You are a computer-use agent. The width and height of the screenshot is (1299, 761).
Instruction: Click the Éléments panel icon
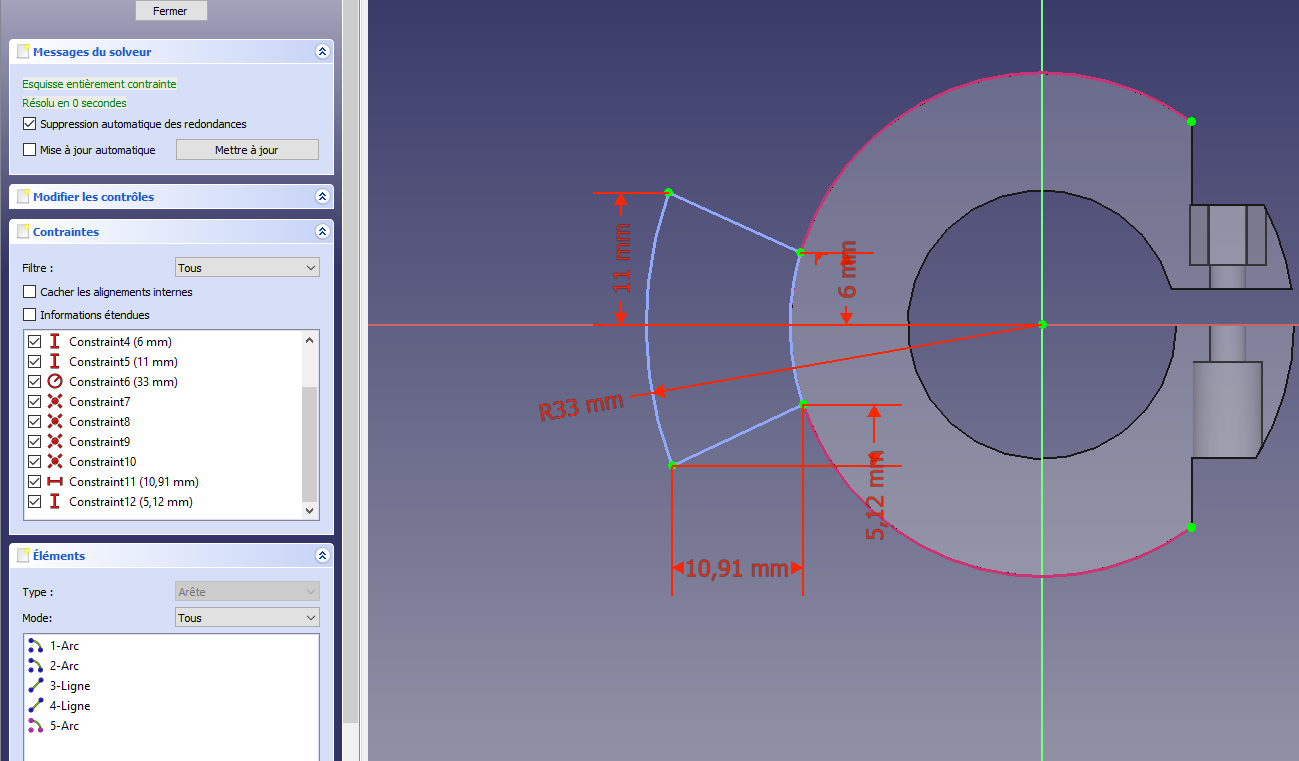point(22,555)
